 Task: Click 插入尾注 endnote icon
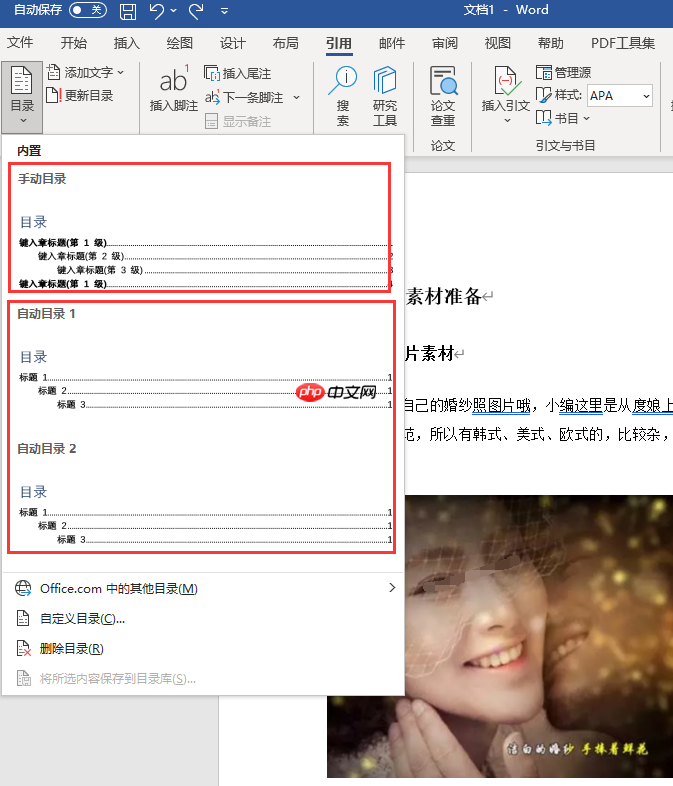pyautogui.click(x=211, y=73)
